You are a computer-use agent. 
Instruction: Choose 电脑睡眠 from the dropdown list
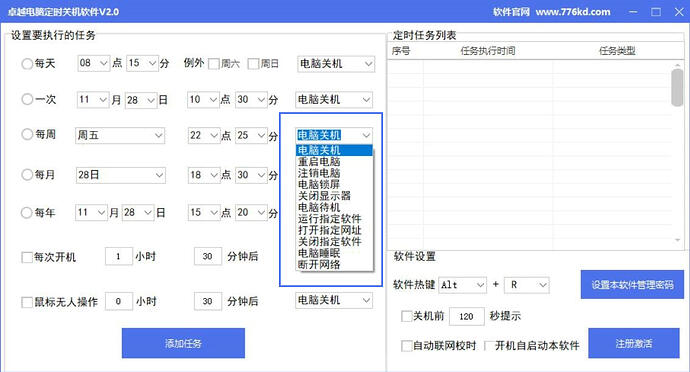334,253
